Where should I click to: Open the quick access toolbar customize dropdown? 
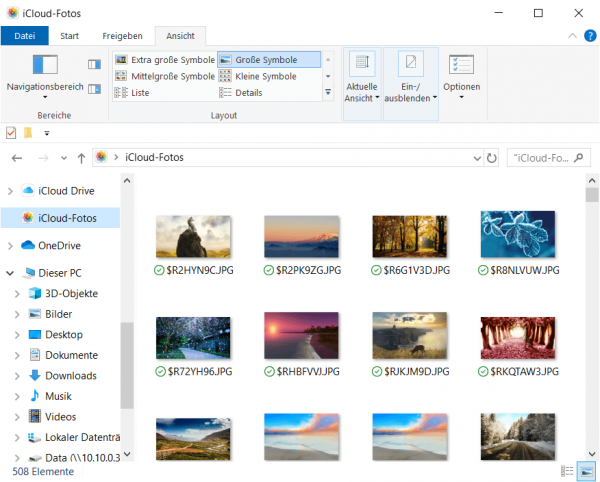coord(47,133)
